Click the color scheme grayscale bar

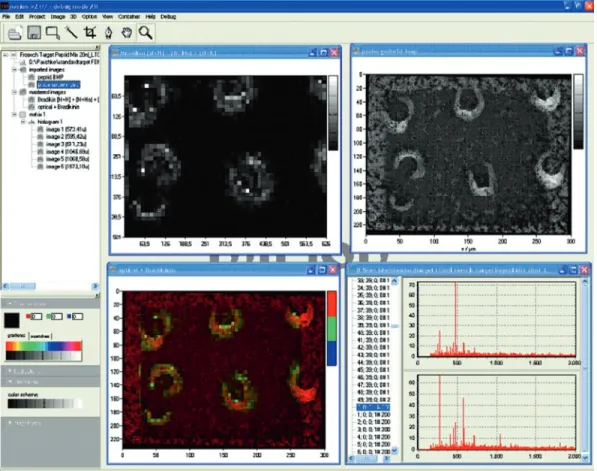point(45,403)
